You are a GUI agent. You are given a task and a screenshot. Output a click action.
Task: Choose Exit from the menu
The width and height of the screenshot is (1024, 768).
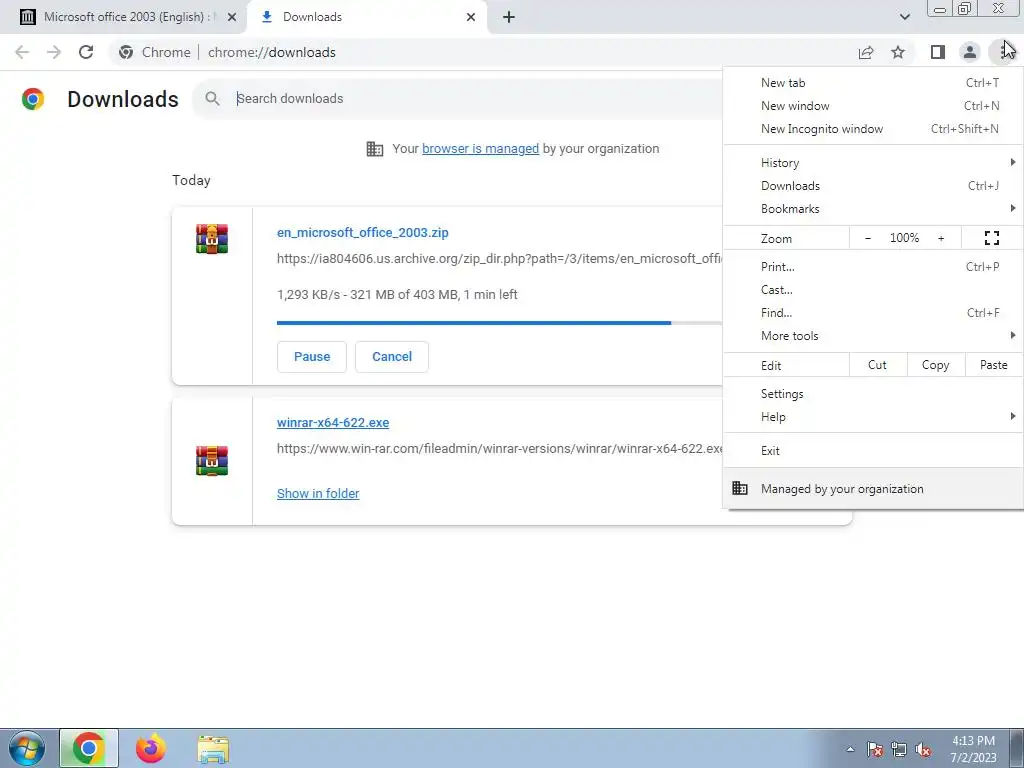(873, 451)
